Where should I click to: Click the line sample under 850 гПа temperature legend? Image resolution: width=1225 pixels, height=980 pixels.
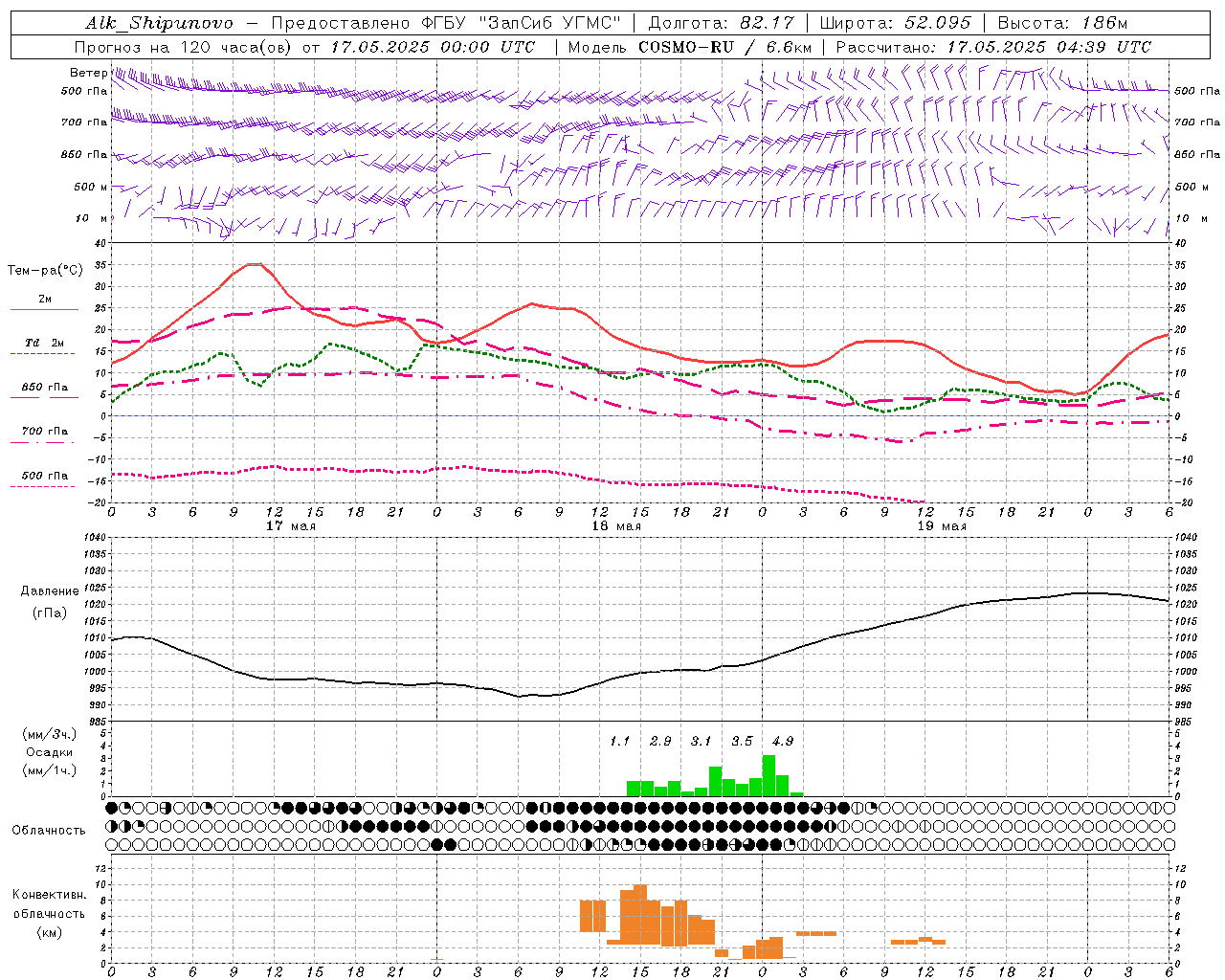42,397
